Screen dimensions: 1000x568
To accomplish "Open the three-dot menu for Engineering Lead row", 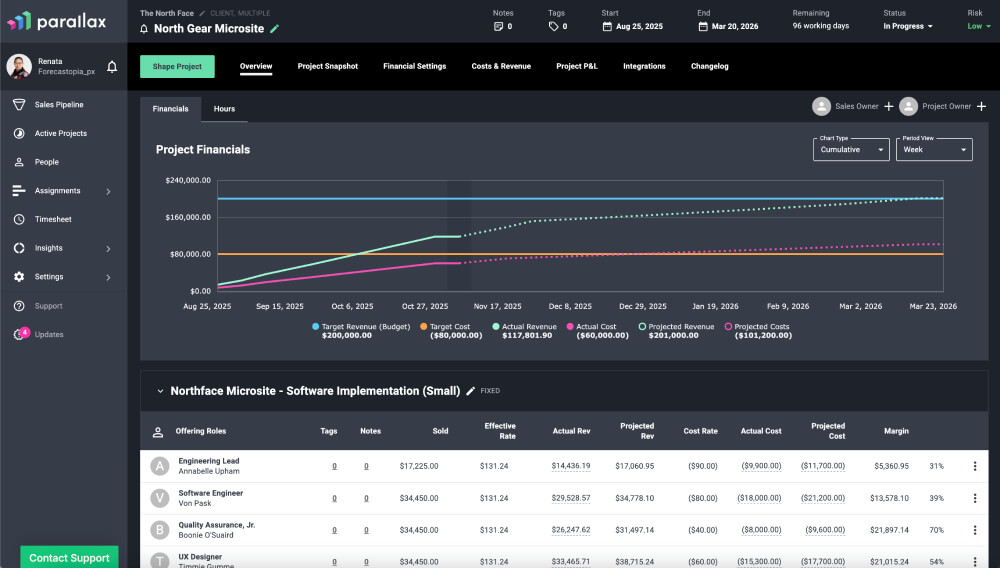I will [x=975, y=466].
